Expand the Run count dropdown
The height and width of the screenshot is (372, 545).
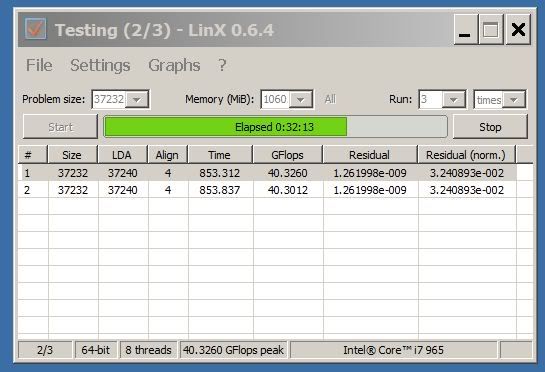coord(453,100)
